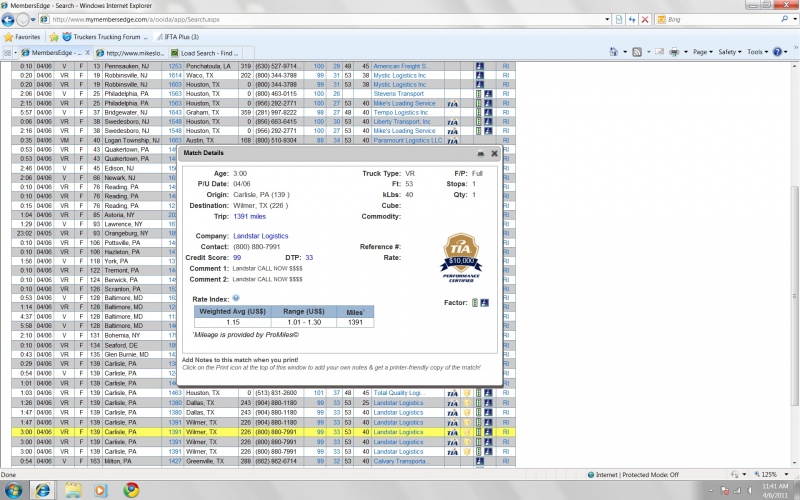Click the browser Forward arrow

click(x=23, y=19)
